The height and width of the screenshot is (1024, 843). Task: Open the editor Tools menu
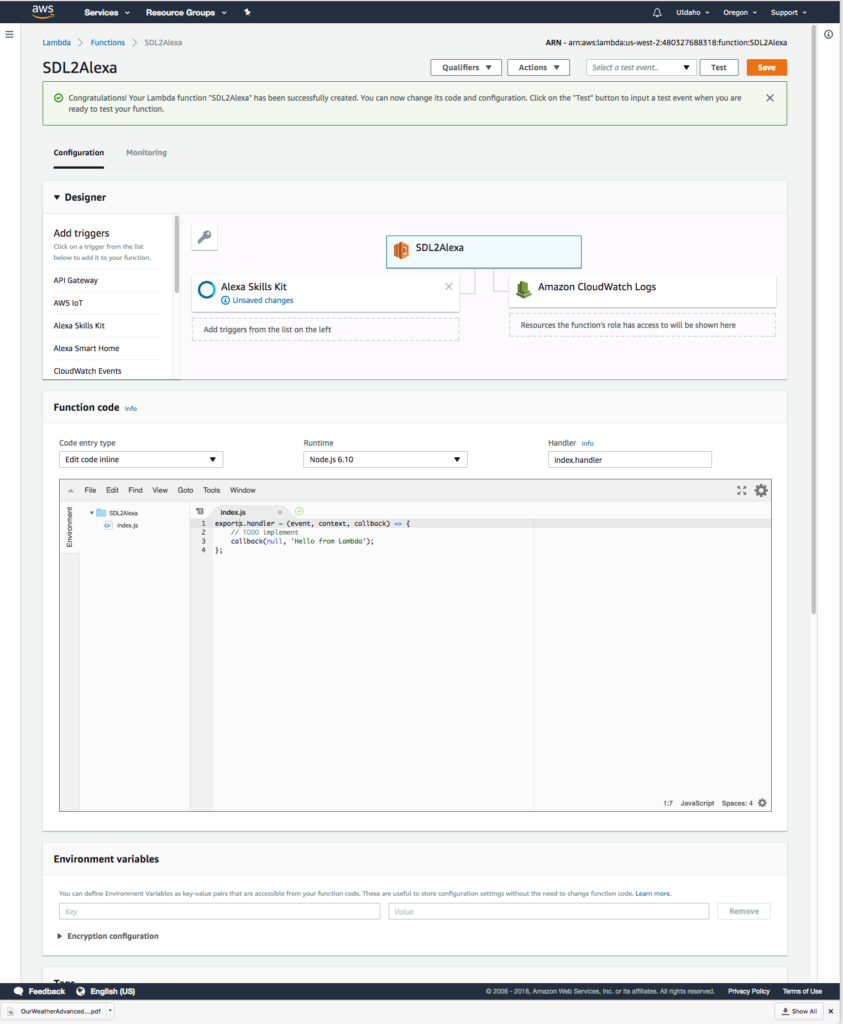(x=212, y=490)
